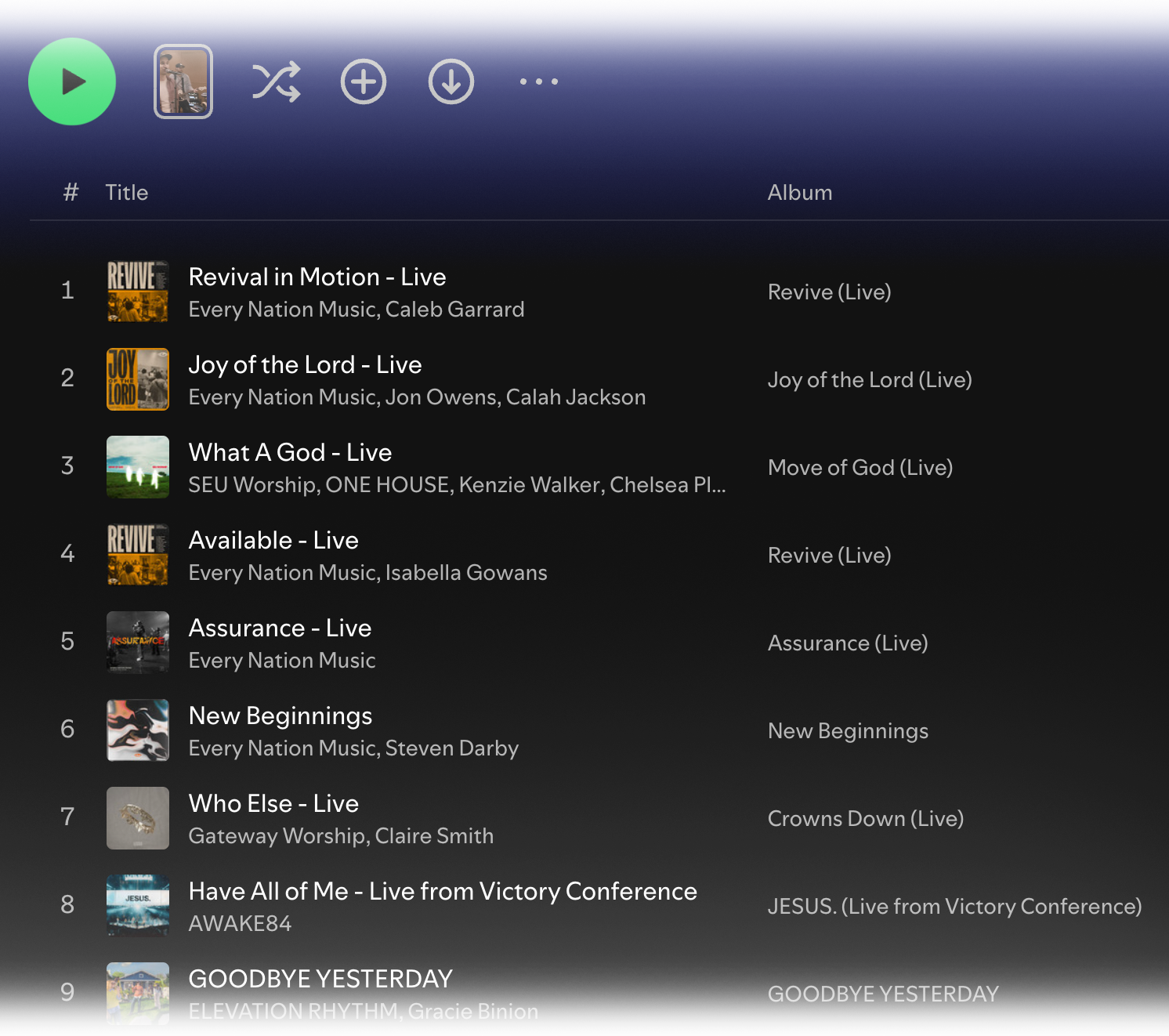
Task: Click the Who Else - Live artwork
Action: pyautogui.click(x=138, y=818)
